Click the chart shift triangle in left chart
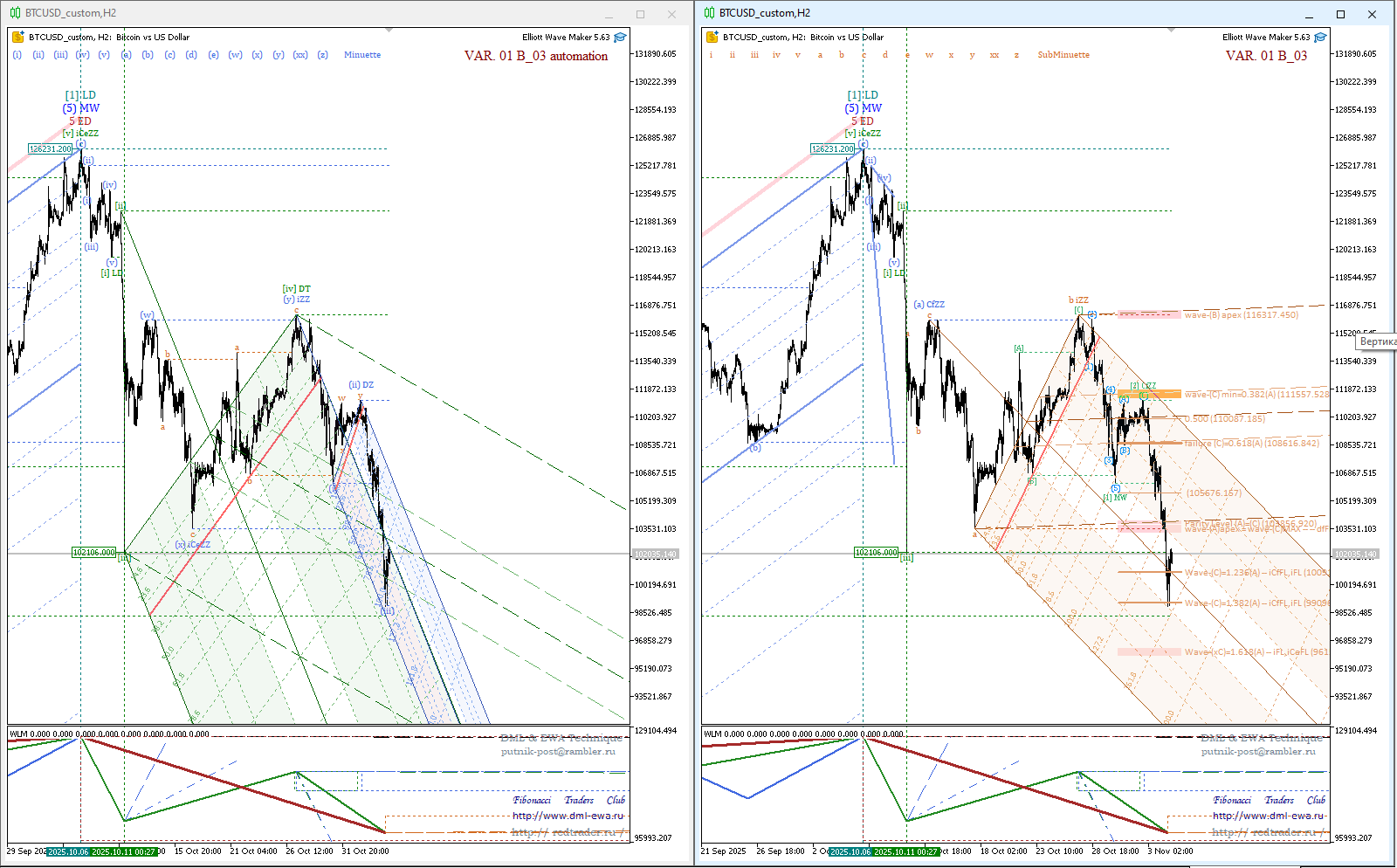The width and height of the screenshot is (1397, 868). [389, 31]
